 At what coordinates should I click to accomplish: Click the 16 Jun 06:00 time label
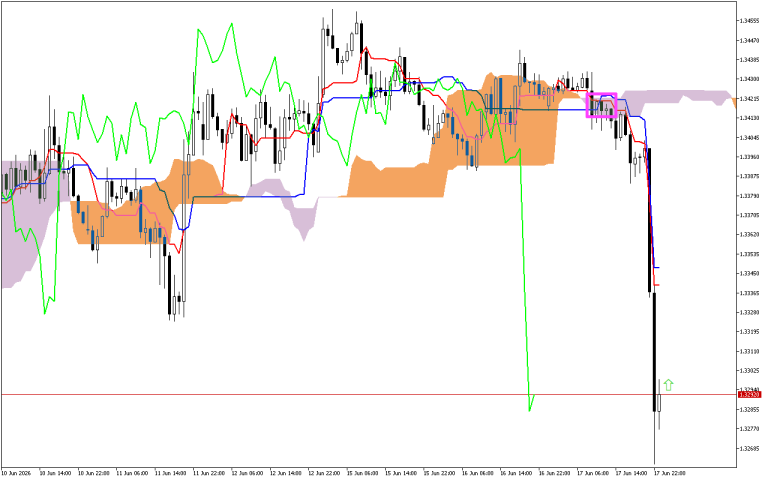click(478, 473)
